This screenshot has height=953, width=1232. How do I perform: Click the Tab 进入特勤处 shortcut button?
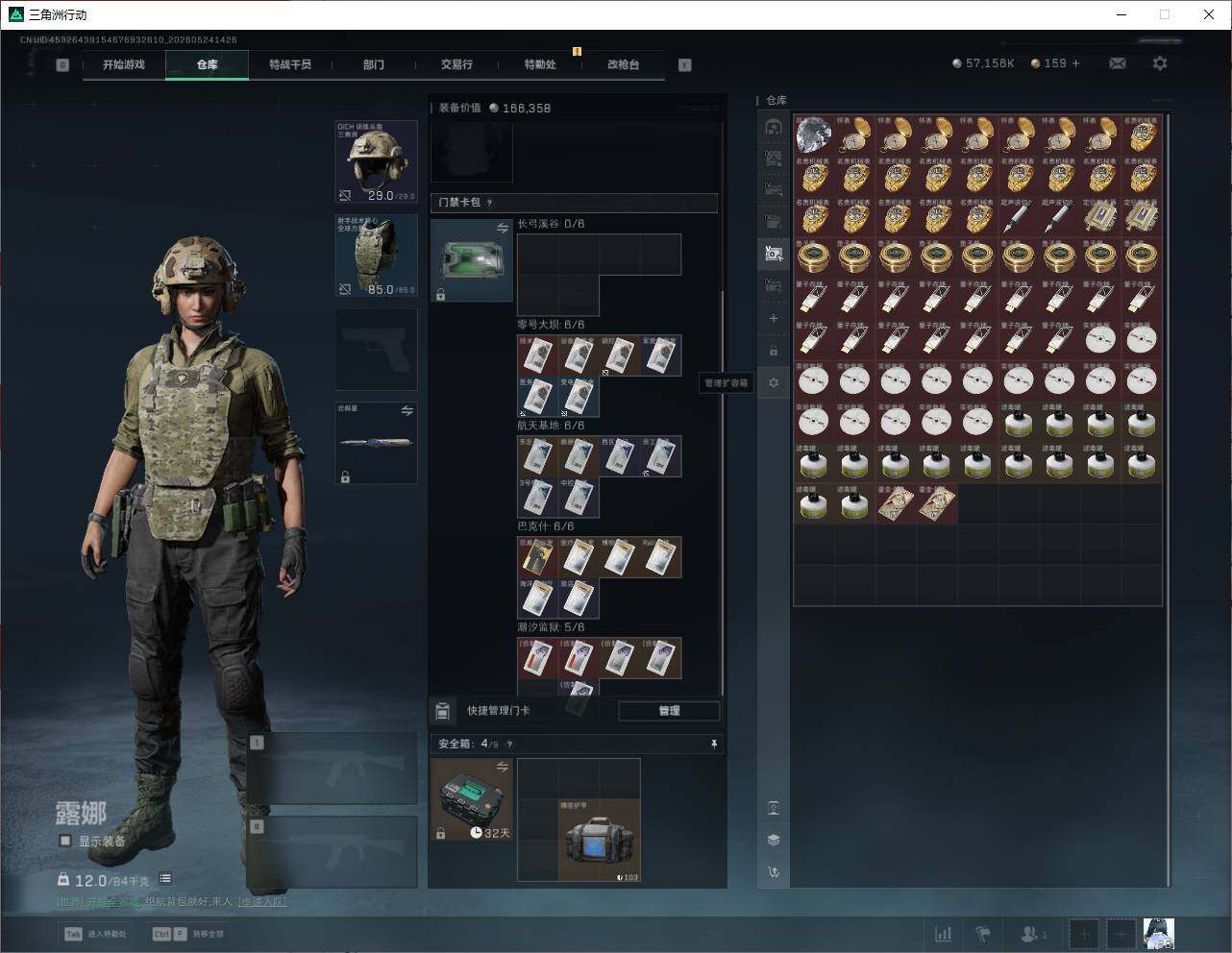click(x=96, y=934)
